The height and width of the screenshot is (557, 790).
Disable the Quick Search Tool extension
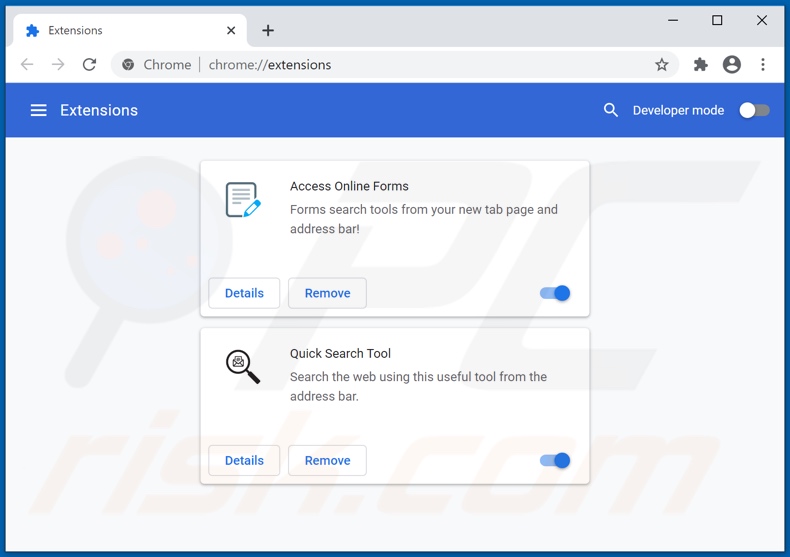pos(555,460)
